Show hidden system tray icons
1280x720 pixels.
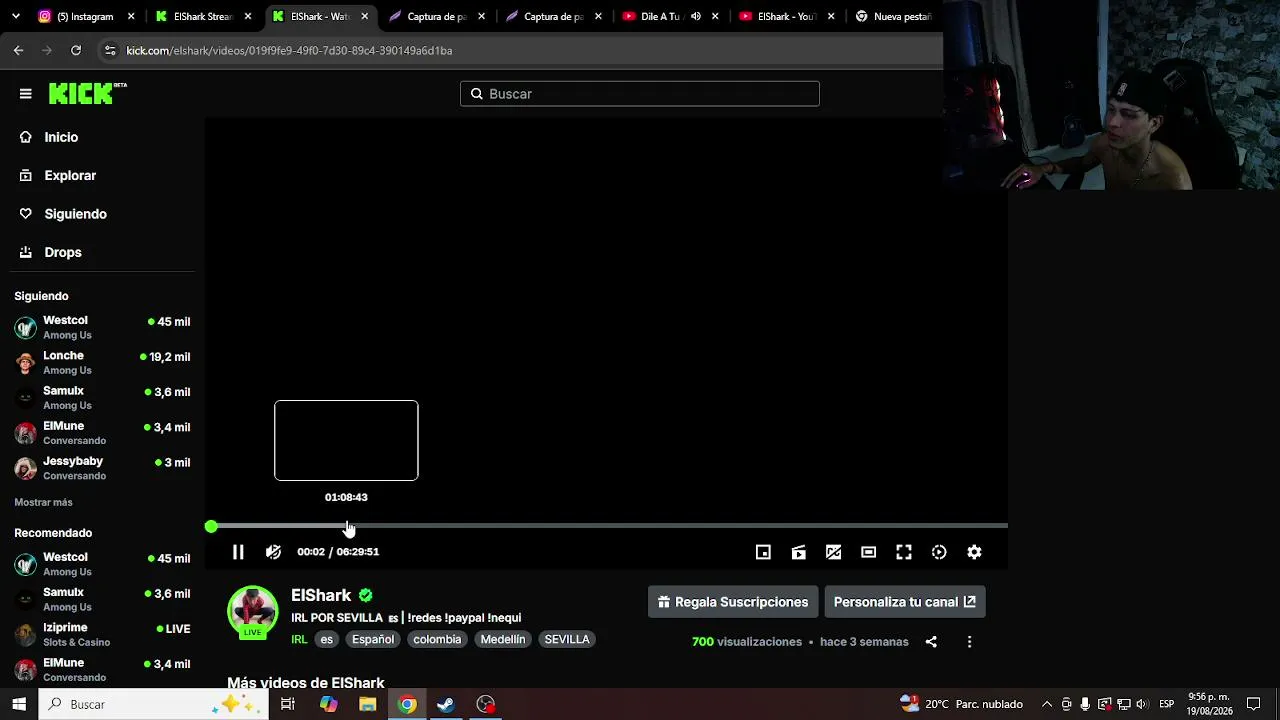tap(1047, 704)
